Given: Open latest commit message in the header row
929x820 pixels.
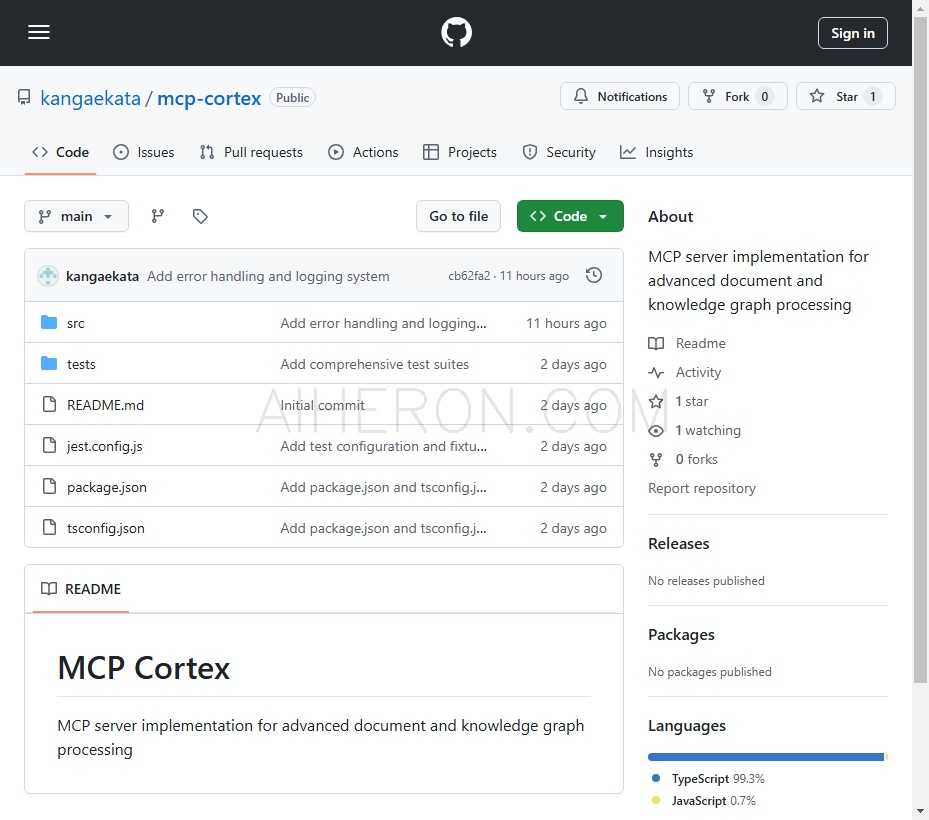Looking at the screenshot, I should point(268,276).
